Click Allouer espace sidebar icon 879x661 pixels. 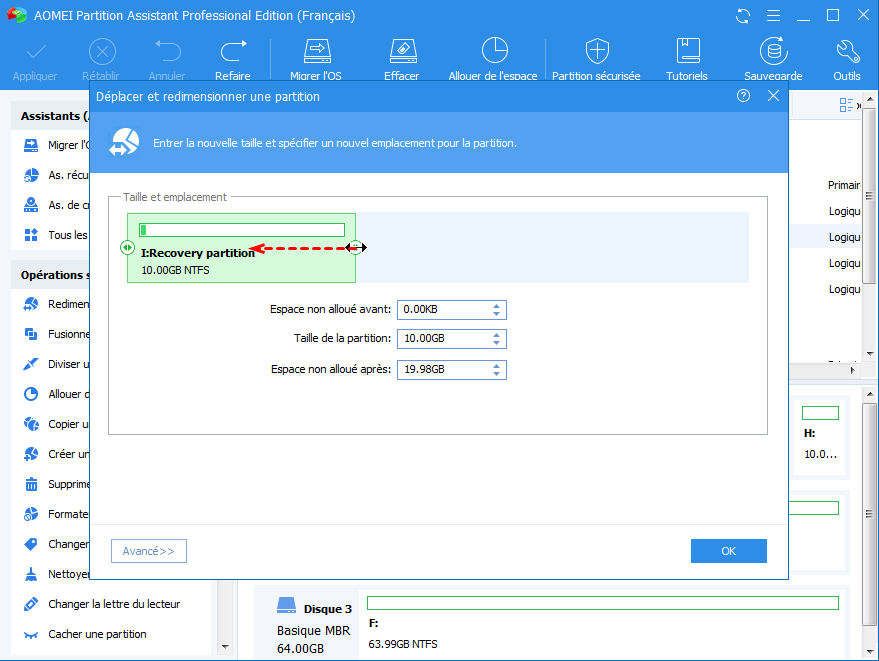[31, 394]
